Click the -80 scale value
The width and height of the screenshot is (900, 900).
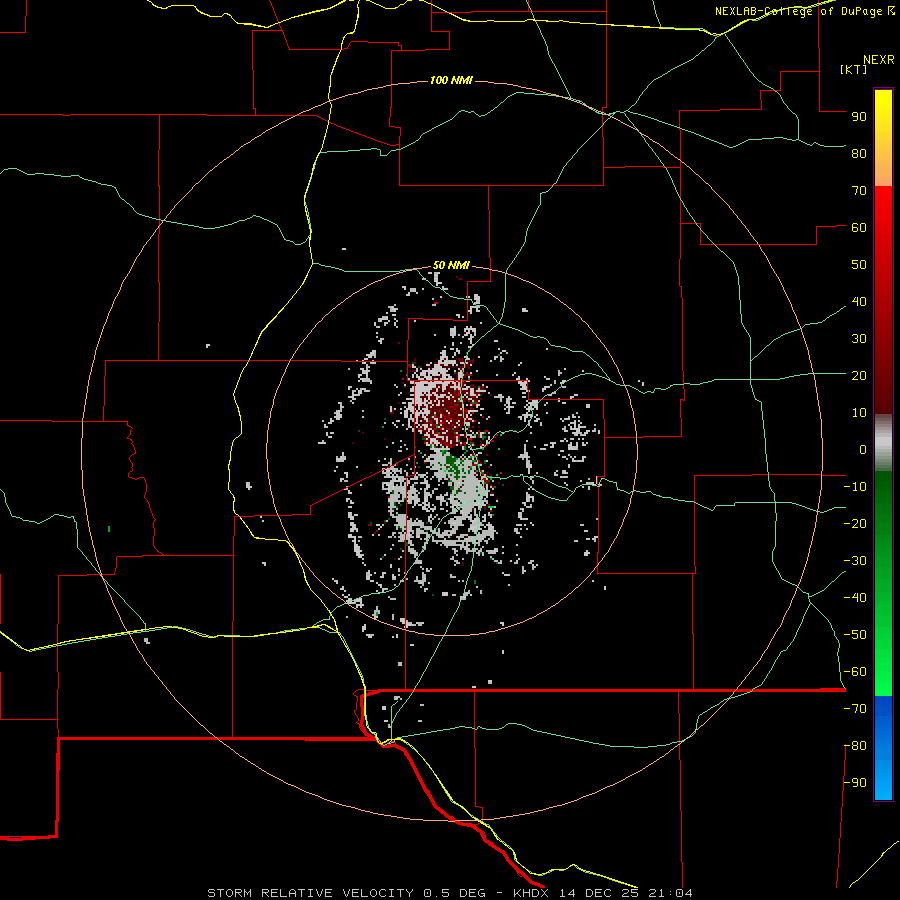(x=855, y=746)
